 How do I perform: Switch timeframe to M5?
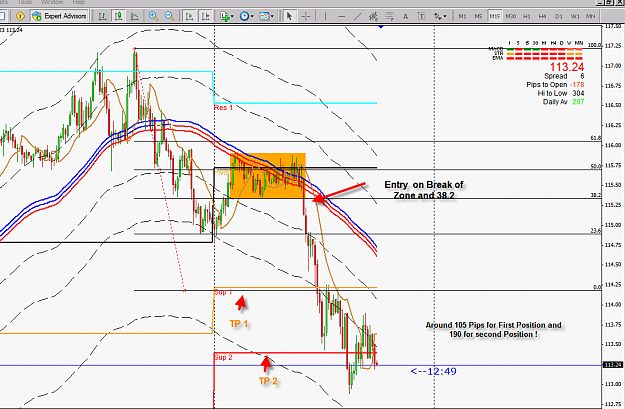tap(478, 16)
